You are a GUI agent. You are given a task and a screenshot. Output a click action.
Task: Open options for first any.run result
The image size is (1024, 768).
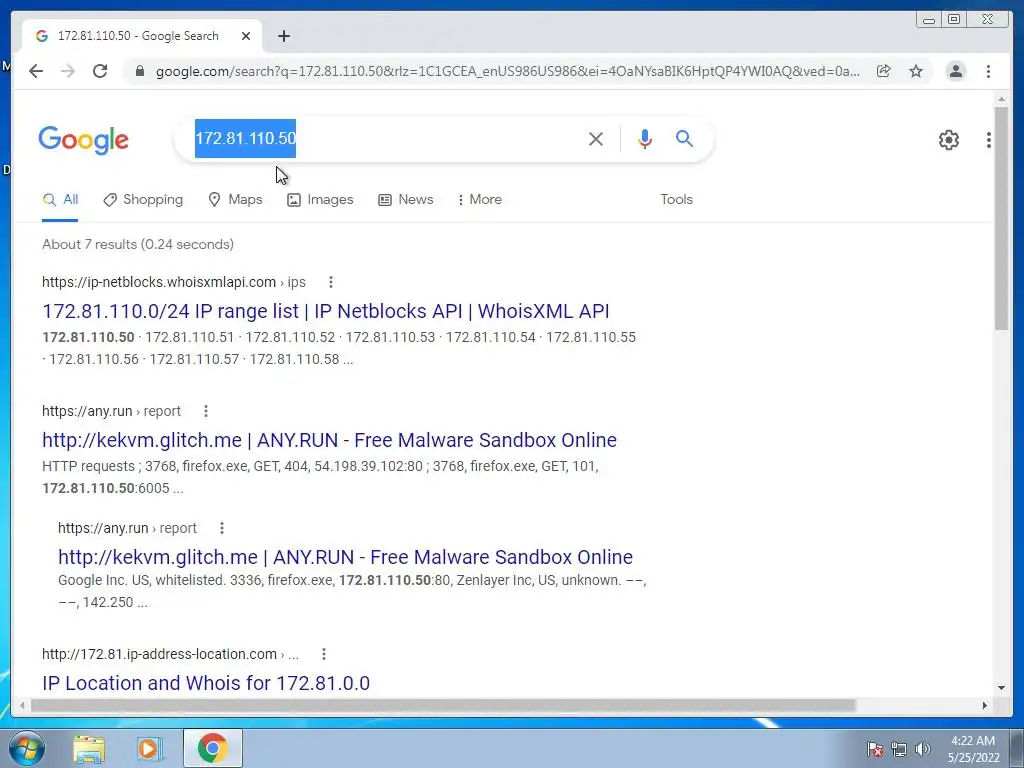coord(206,411)
